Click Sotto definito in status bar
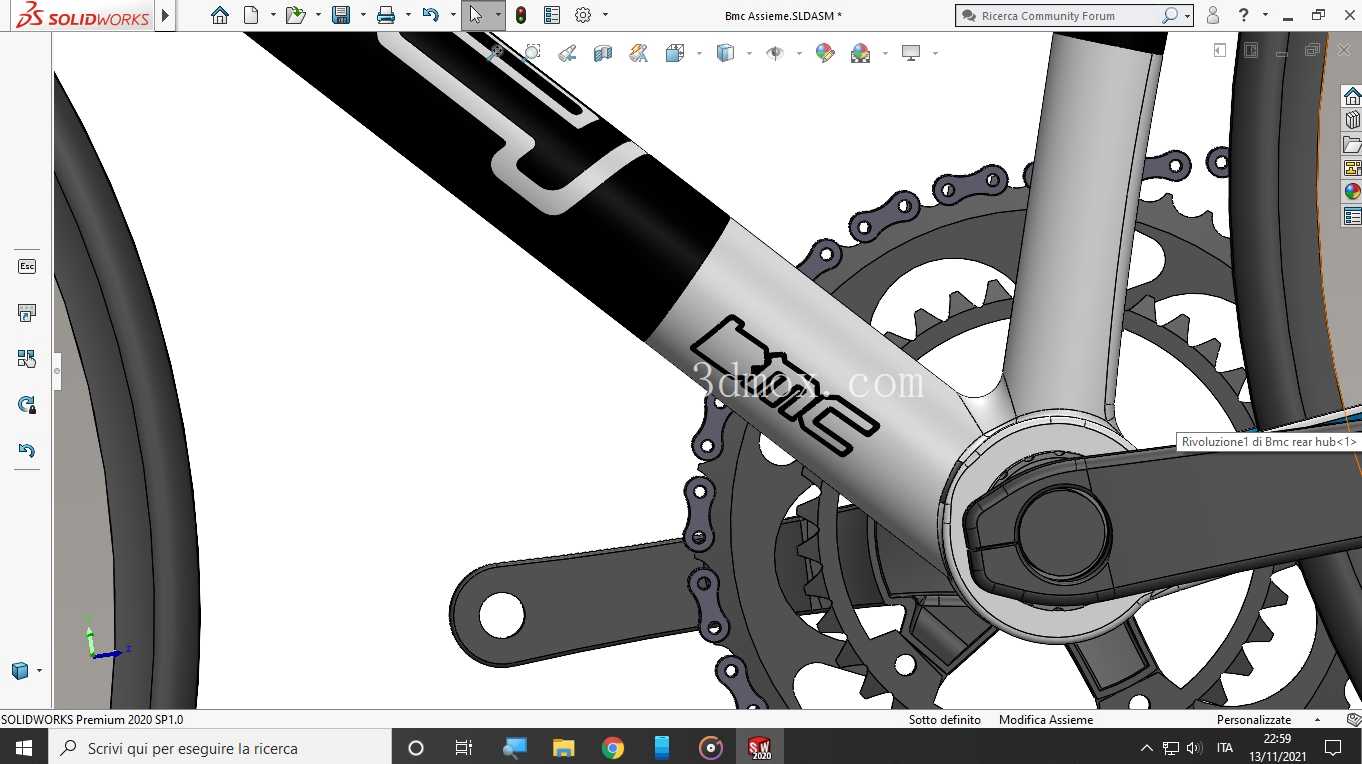 [945, 720]
